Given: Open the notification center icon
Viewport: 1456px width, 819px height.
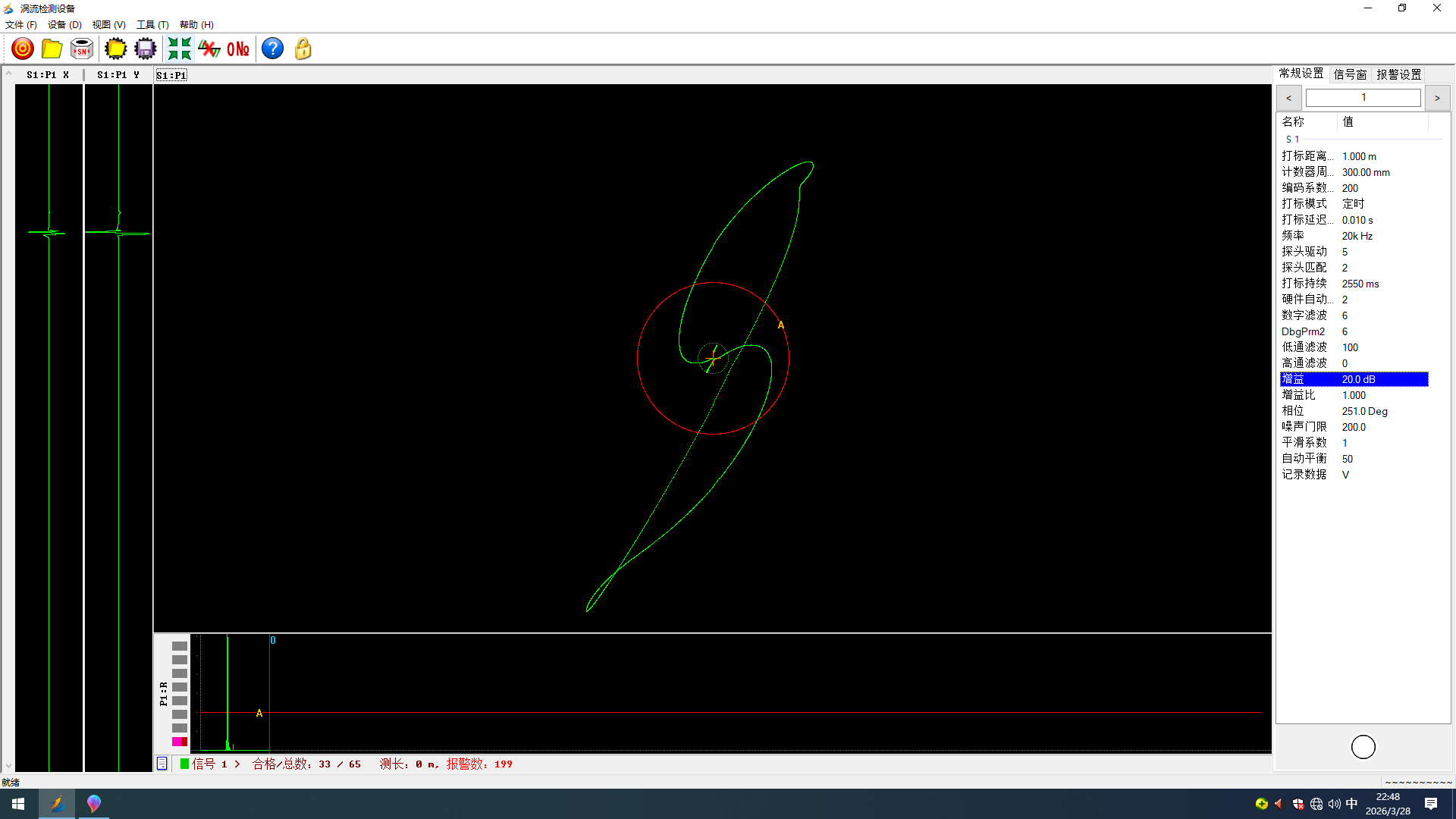Looking at the screenshot, I should point(1431,804).
